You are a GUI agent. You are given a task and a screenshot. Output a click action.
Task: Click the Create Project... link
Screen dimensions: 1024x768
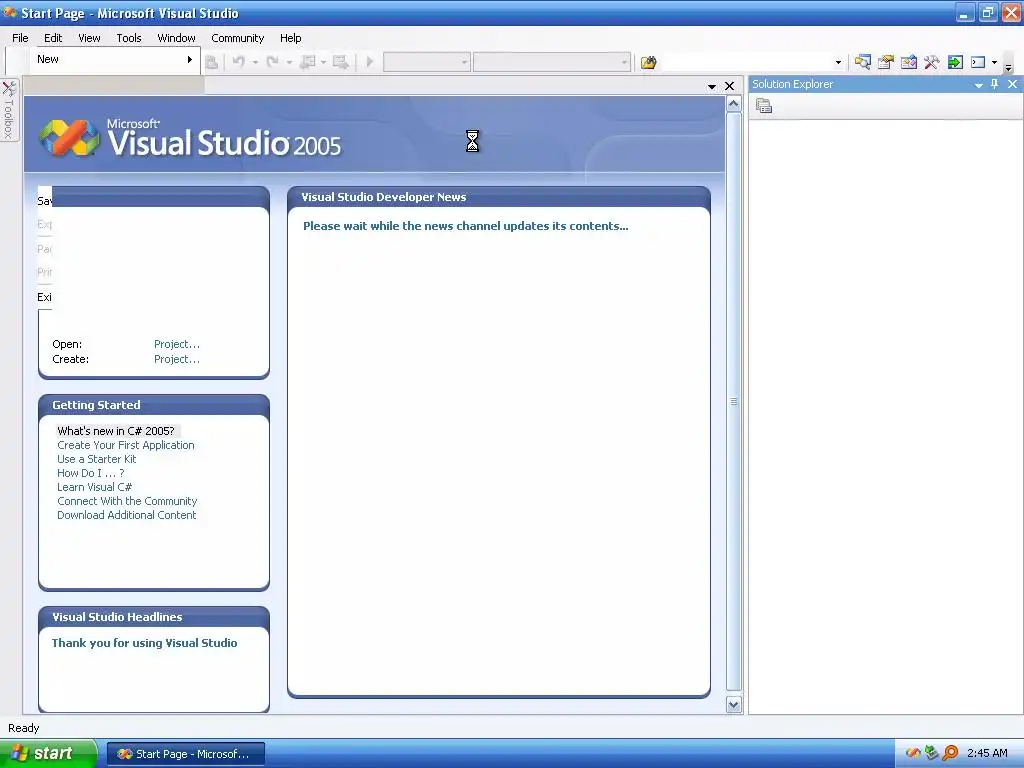177,359
